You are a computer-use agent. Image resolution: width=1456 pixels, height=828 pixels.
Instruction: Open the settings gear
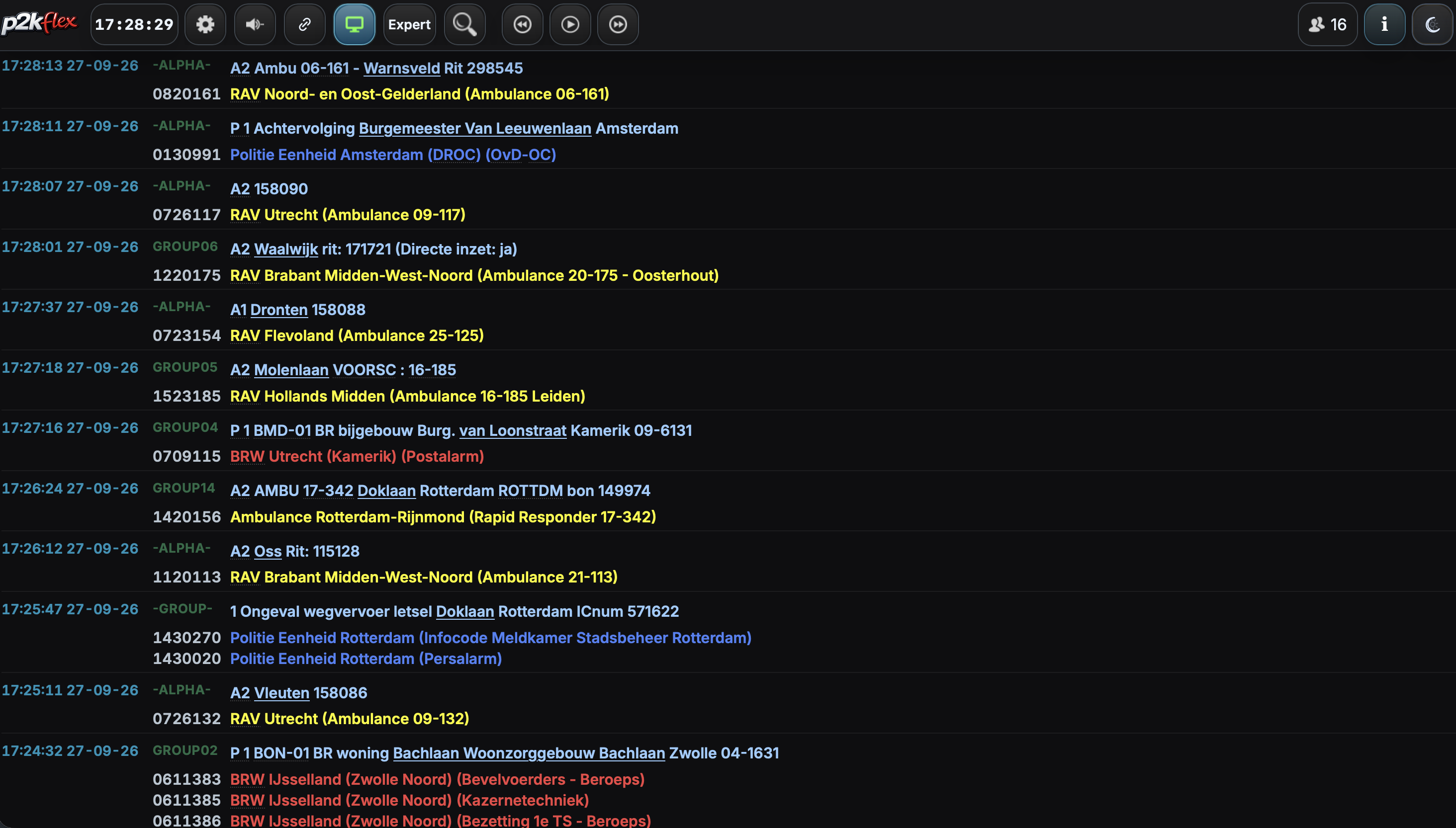pos(205,24)
